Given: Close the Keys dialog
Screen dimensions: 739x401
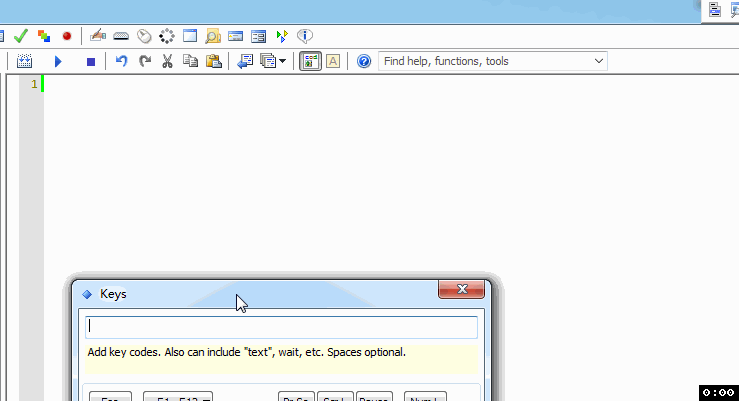Looking at the screenshot, I should pos(463,290).
